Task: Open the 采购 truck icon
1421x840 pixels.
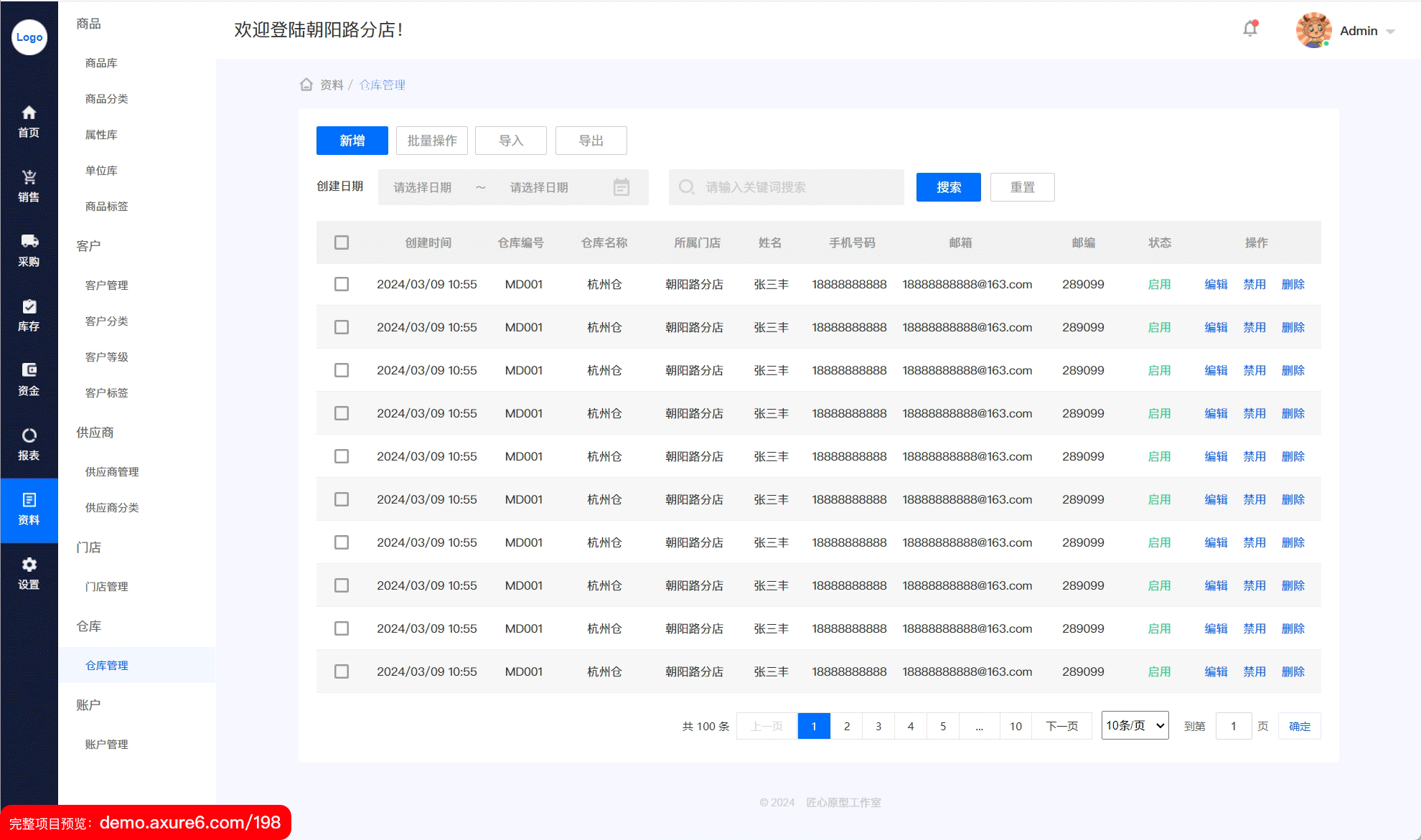Action: point(29,242)
